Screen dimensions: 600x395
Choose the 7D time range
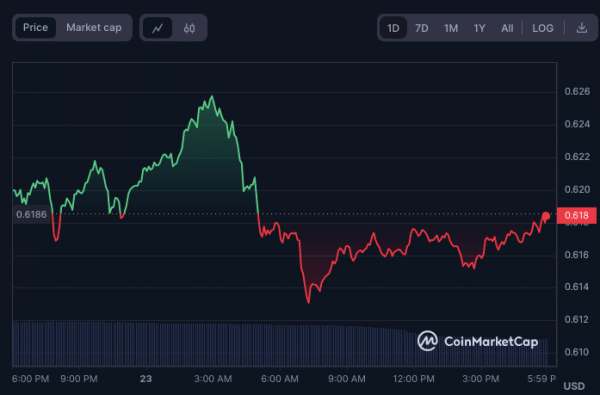point(422,28)
